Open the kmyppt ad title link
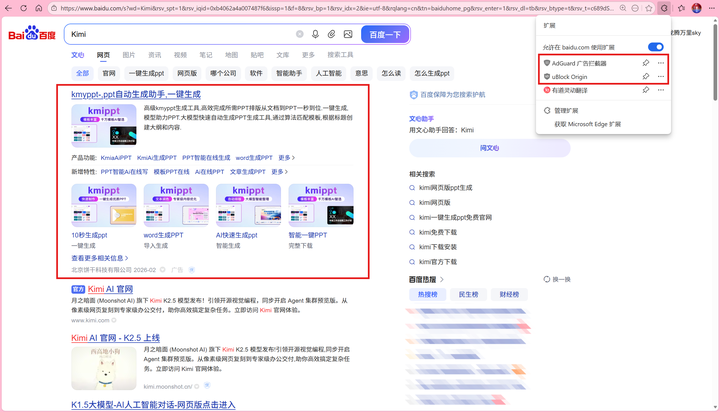720x412 pixels. [136, 95]
